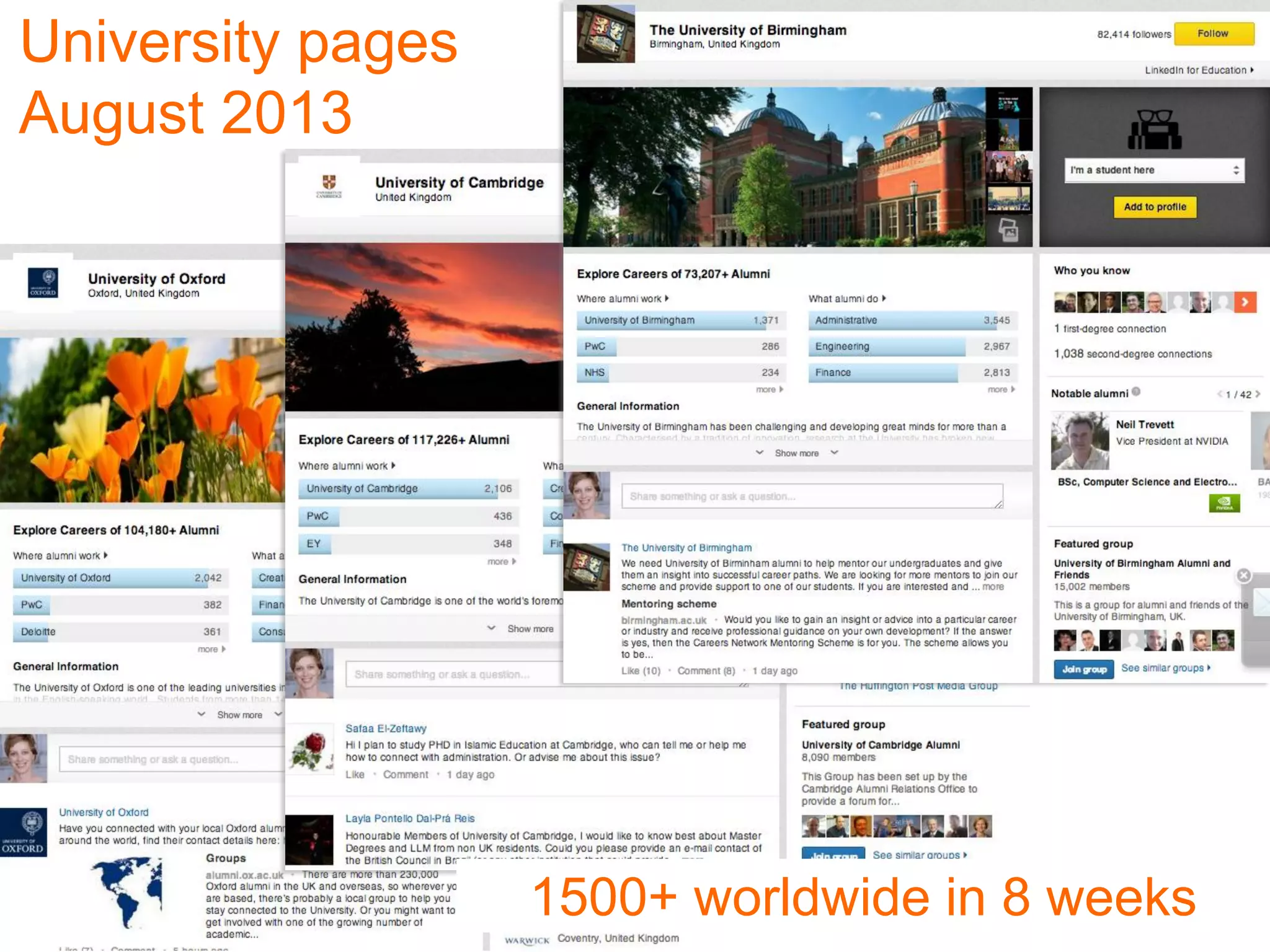Click the Oxford crest avatar beside post
Screen dimensions: 1270x952
pos(24,832)
